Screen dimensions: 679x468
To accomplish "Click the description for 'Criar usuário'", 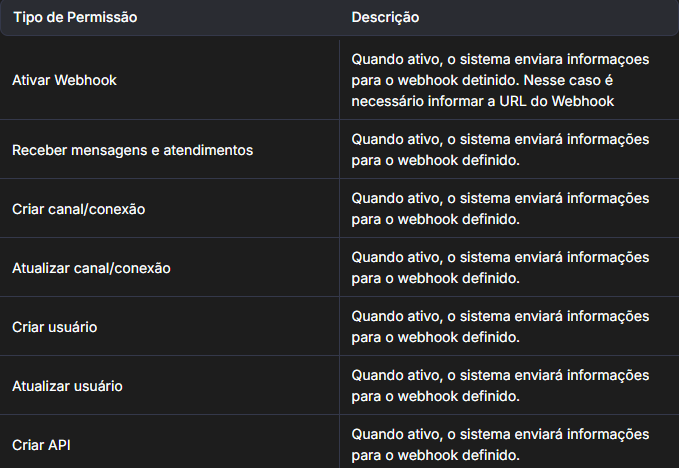I will (x=500, y=327).
